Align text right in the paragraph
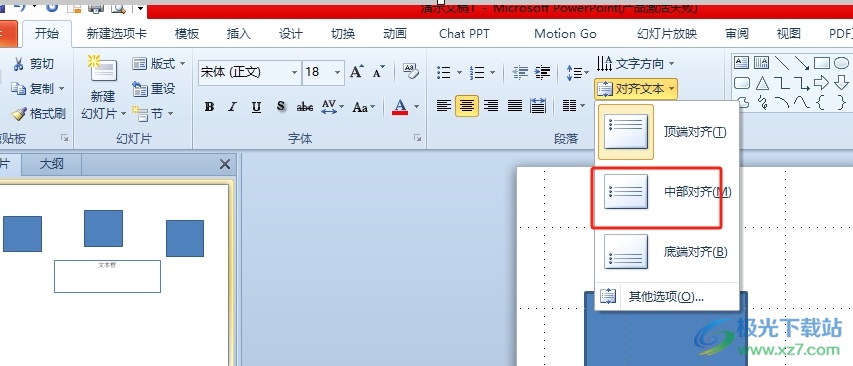 point(491,106)
